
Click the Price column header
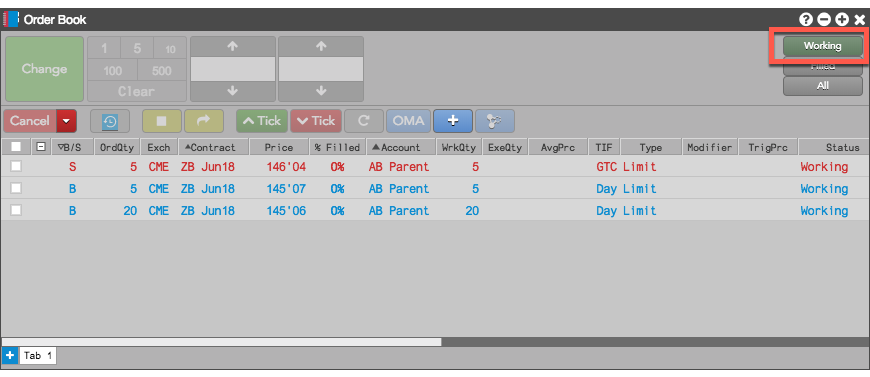click(x=279, y=147)
